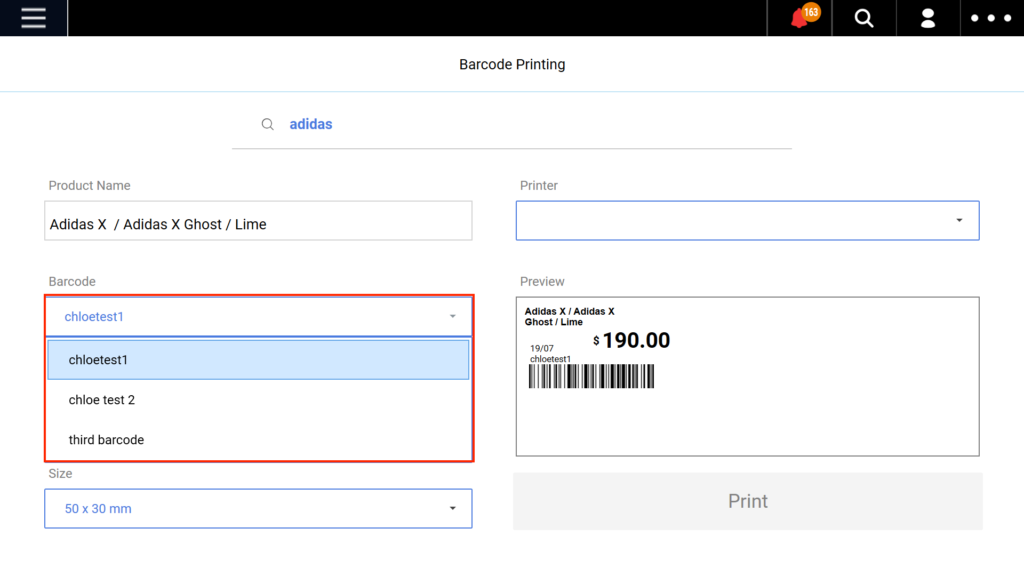
Task: Collapse the Barcode dropdown
Action: (x=258, y=316)
